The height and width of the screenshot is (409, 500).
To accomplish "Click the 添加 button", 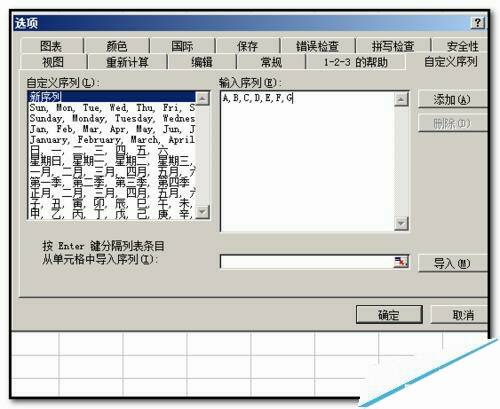I will (x=452, y=99).
